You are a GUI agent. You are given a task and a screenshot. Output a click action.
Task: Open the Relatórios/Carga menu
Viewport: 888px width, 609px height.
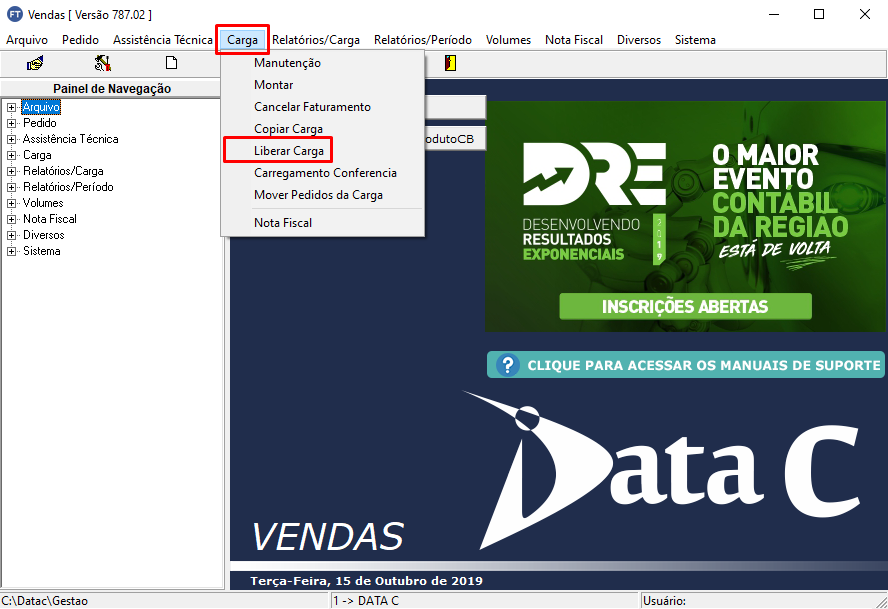[x=316, y=40]
